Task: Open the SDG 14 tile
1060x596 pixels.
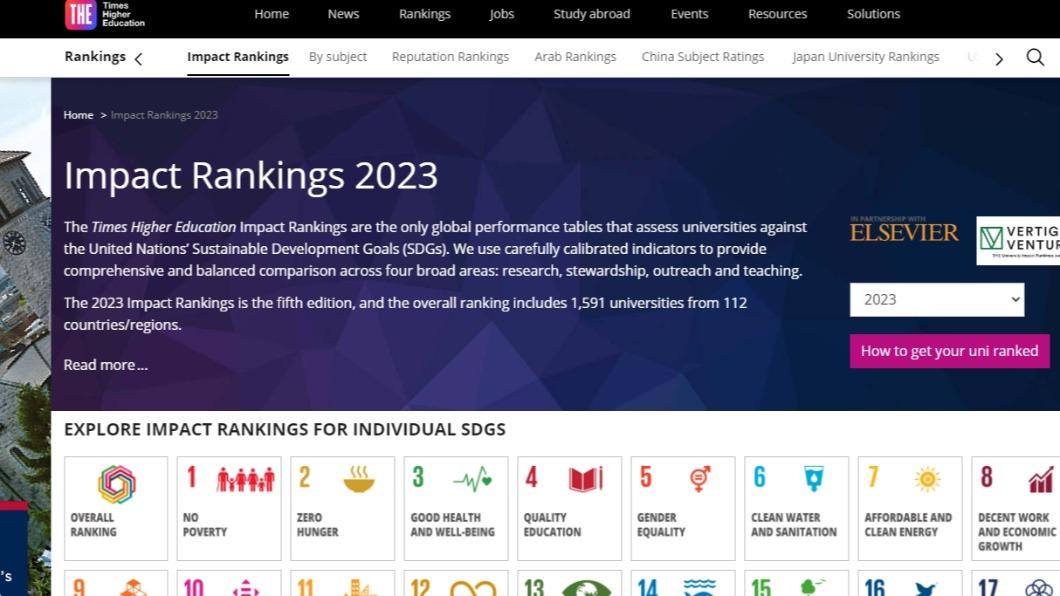Action: pos(683,583)
